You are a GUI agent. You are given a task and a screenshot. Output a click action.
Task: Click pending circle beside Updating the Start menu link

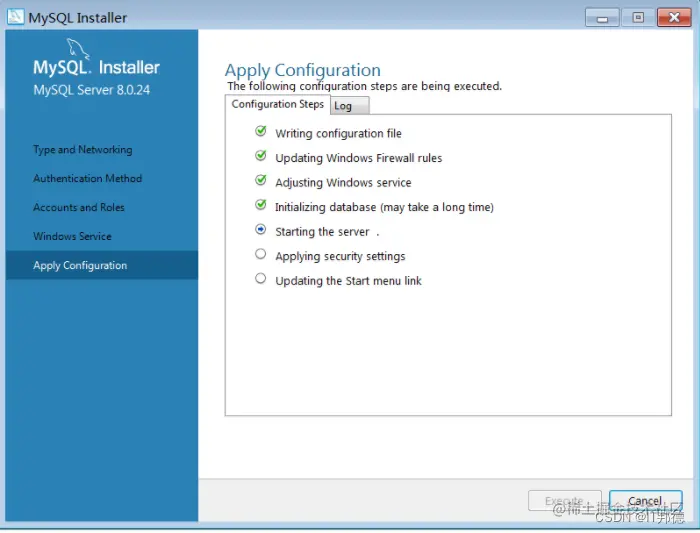tap(260, 279)
